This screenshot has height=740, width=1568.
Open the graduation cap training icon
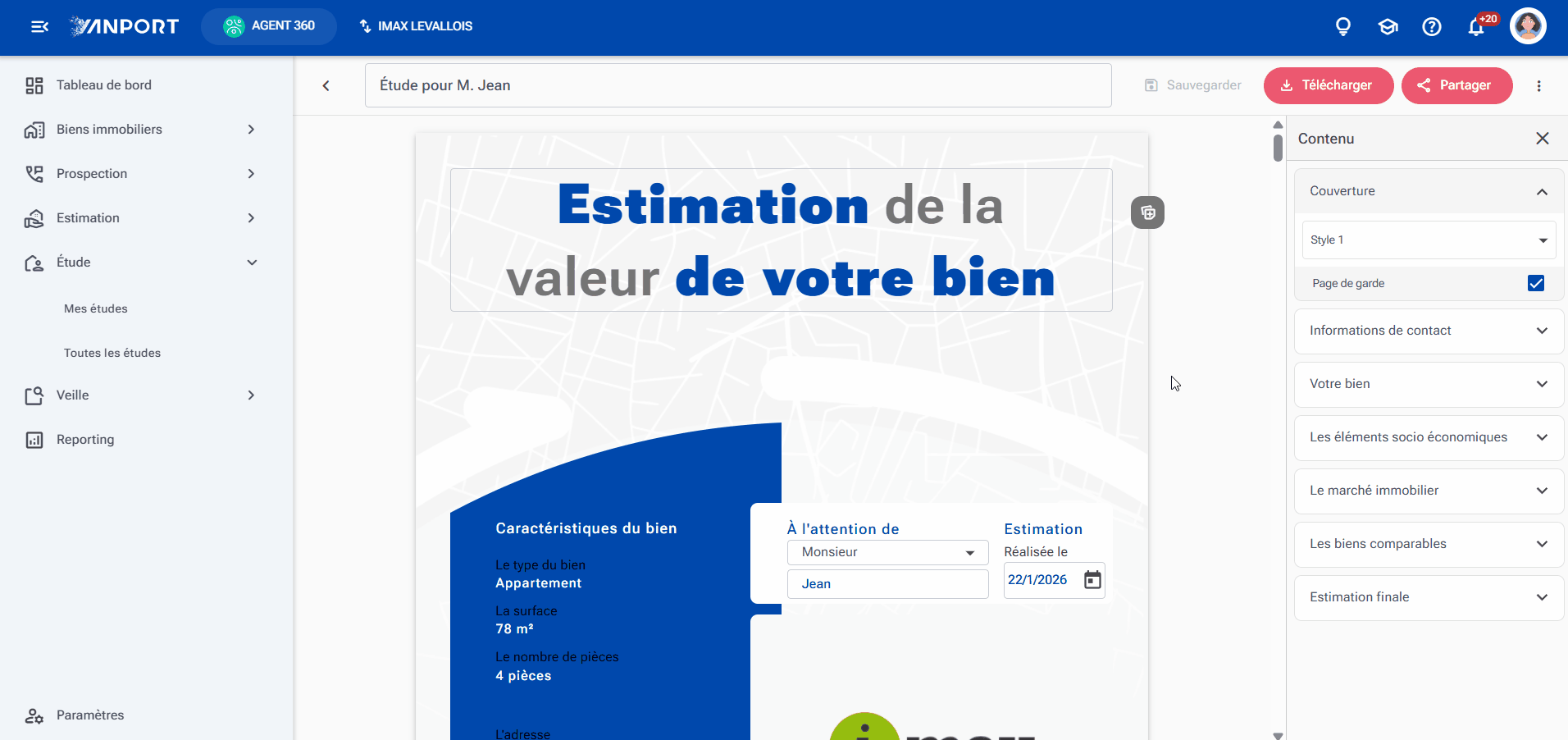pyautogui.click(x=1388, y=27)
